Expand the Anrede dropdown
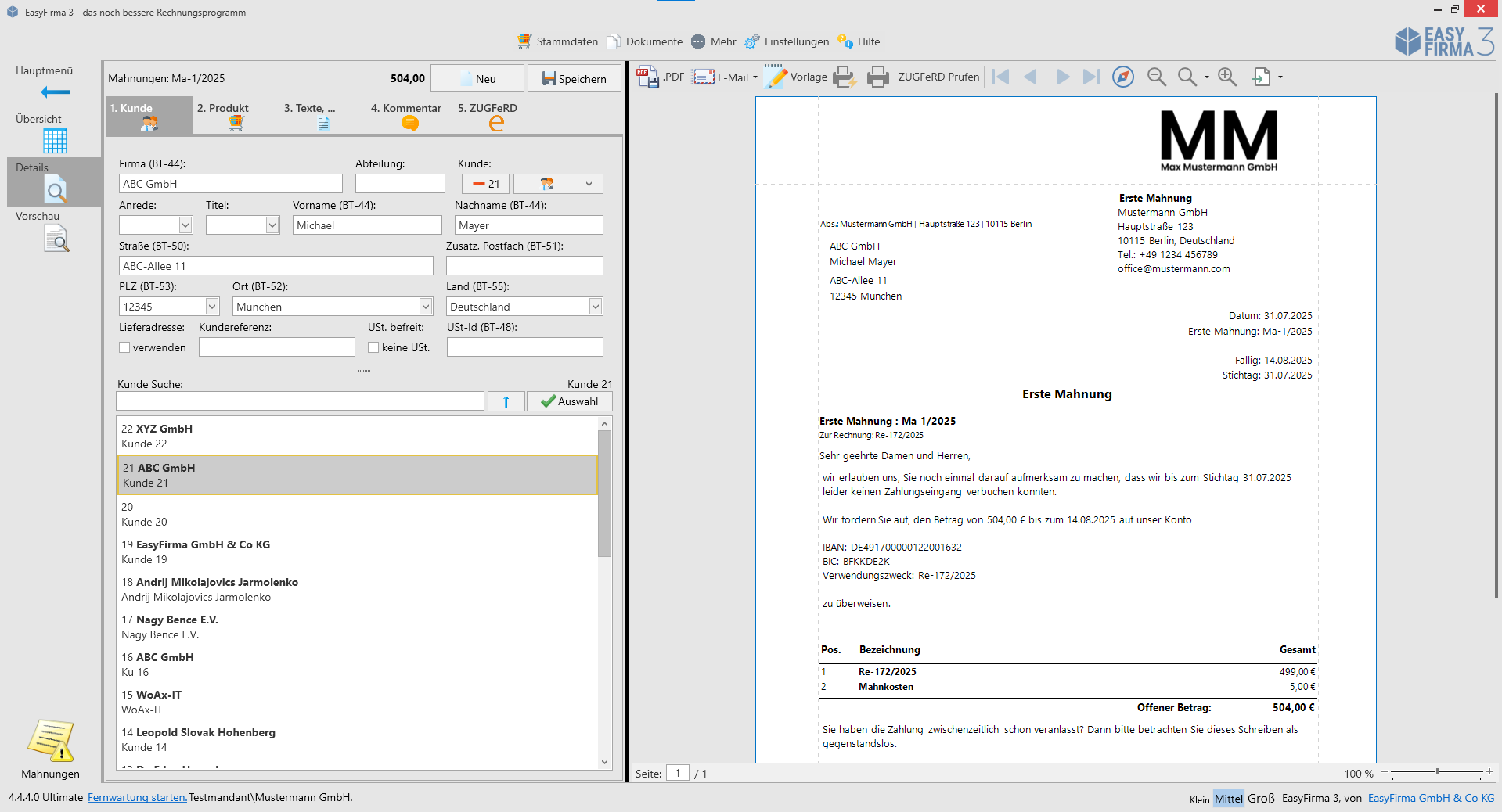Viewport: 1502px width, 812px height. click(185, 225)
